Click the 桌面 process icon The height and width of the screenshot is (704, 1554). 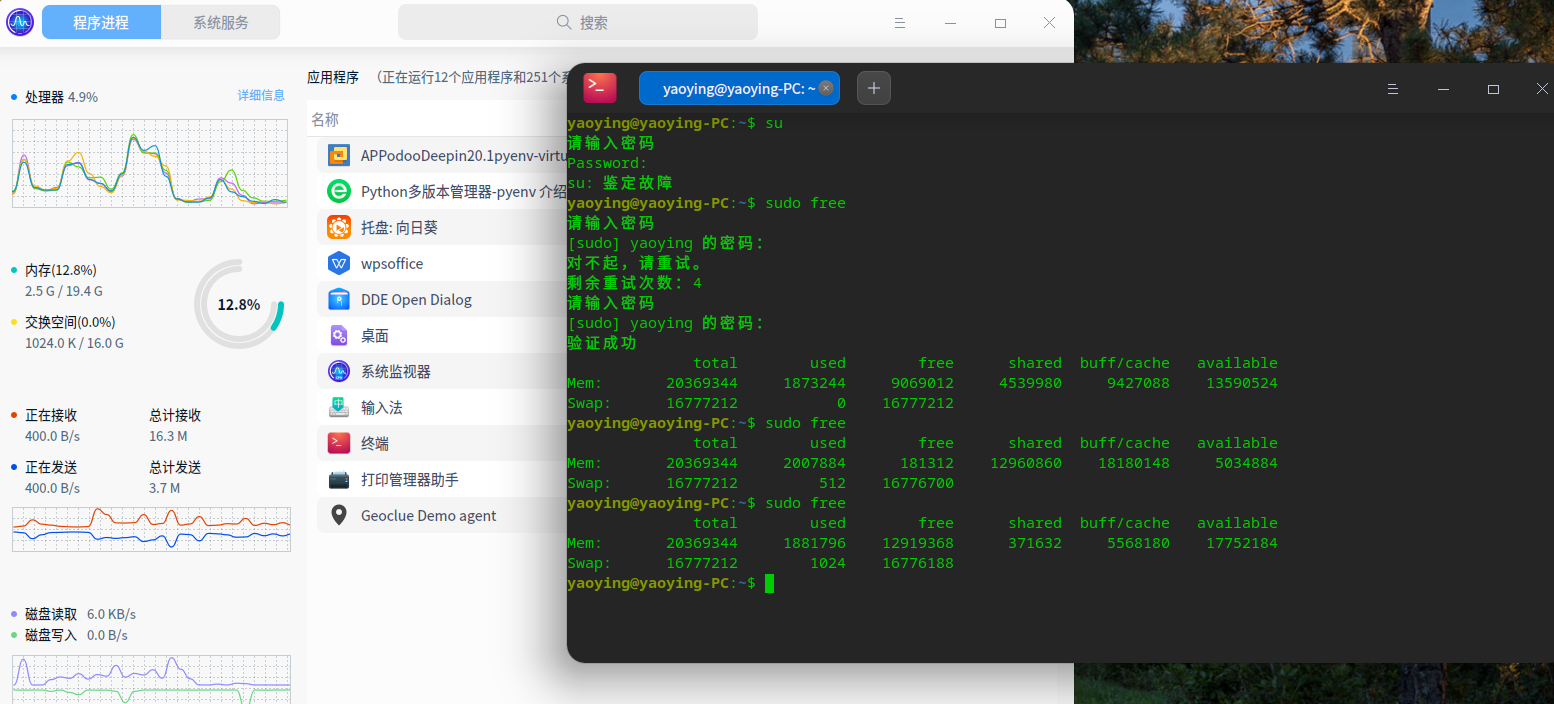click(339, 335)
